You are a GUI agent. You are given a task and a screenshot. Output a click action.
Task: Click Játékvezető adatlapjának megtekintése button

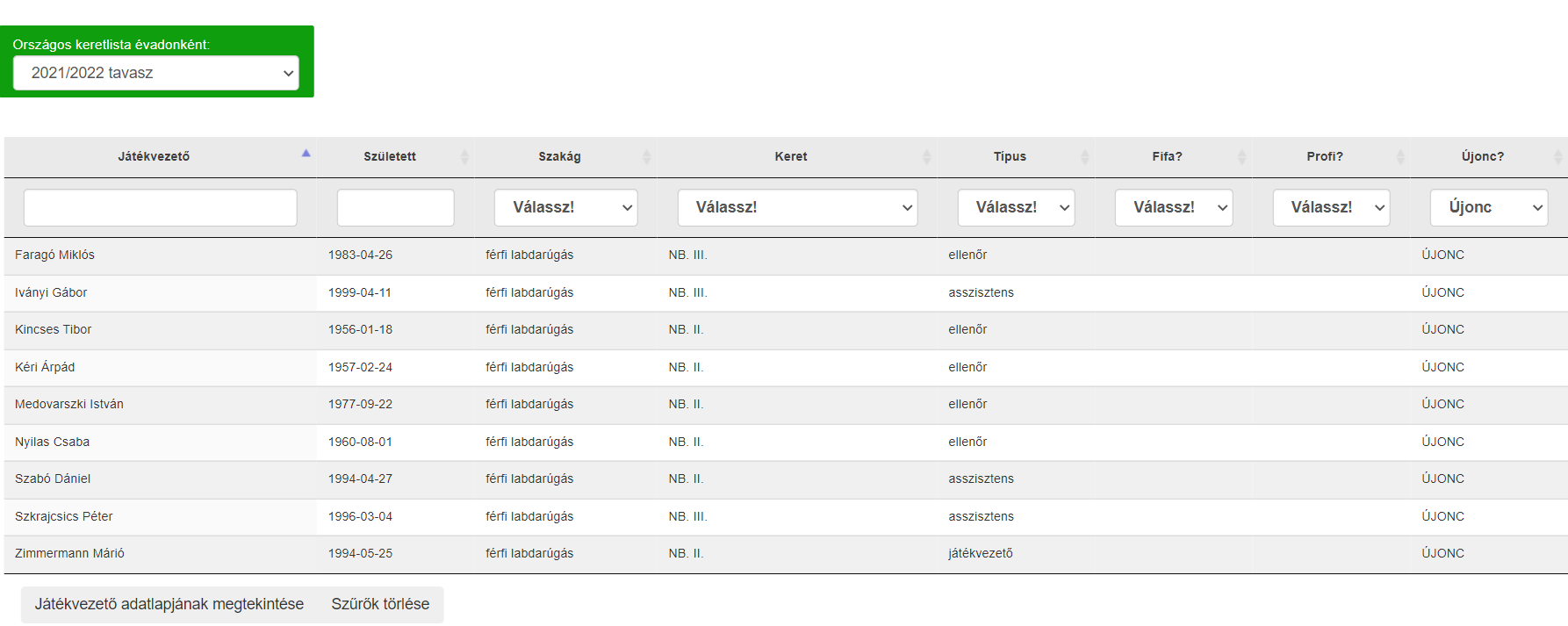point(169,604)
